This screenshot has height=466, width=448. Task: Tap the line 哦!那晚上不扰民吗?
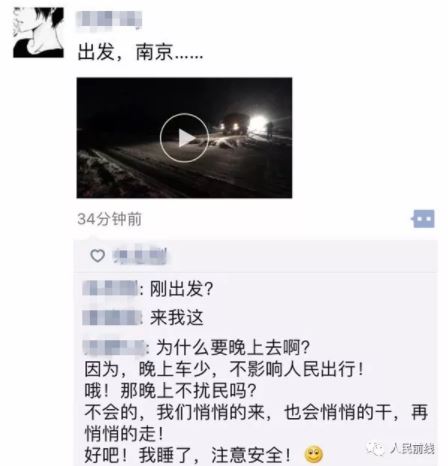(x=170, y=390)
